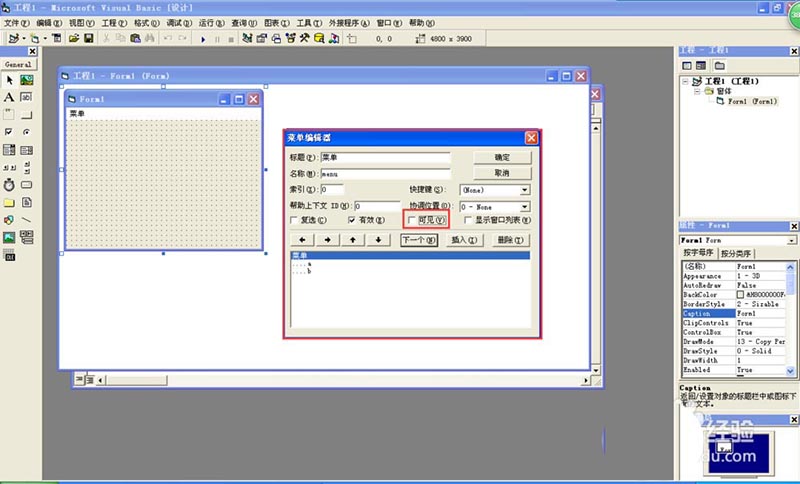Screen dimensions: 800x484
Task: Toggle the 显示窗口列表(W) checkbox
Action: (x=468, y=220)
